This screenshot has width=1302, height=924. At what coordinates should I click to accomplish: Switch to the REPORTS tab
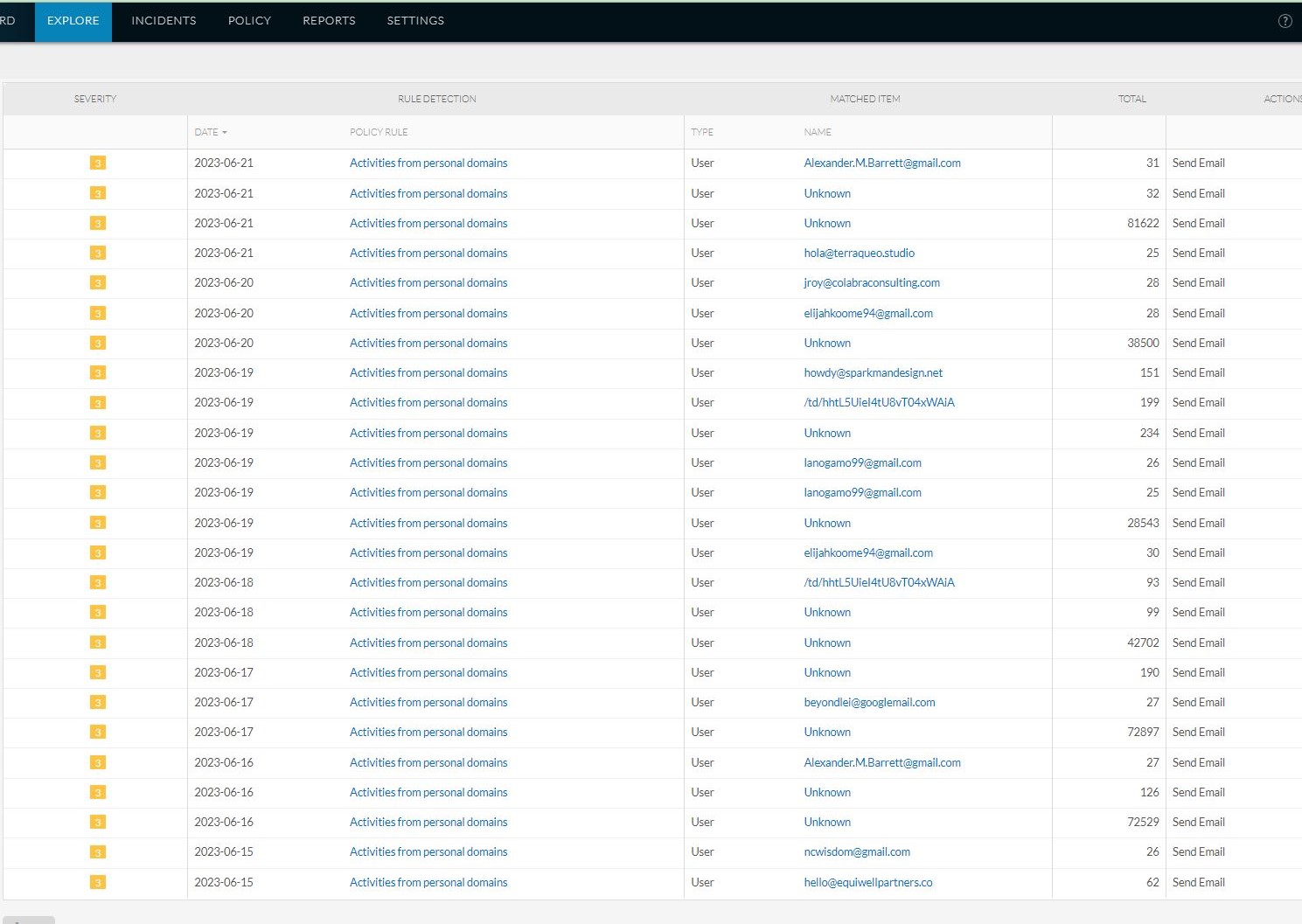tap(329, 20)
